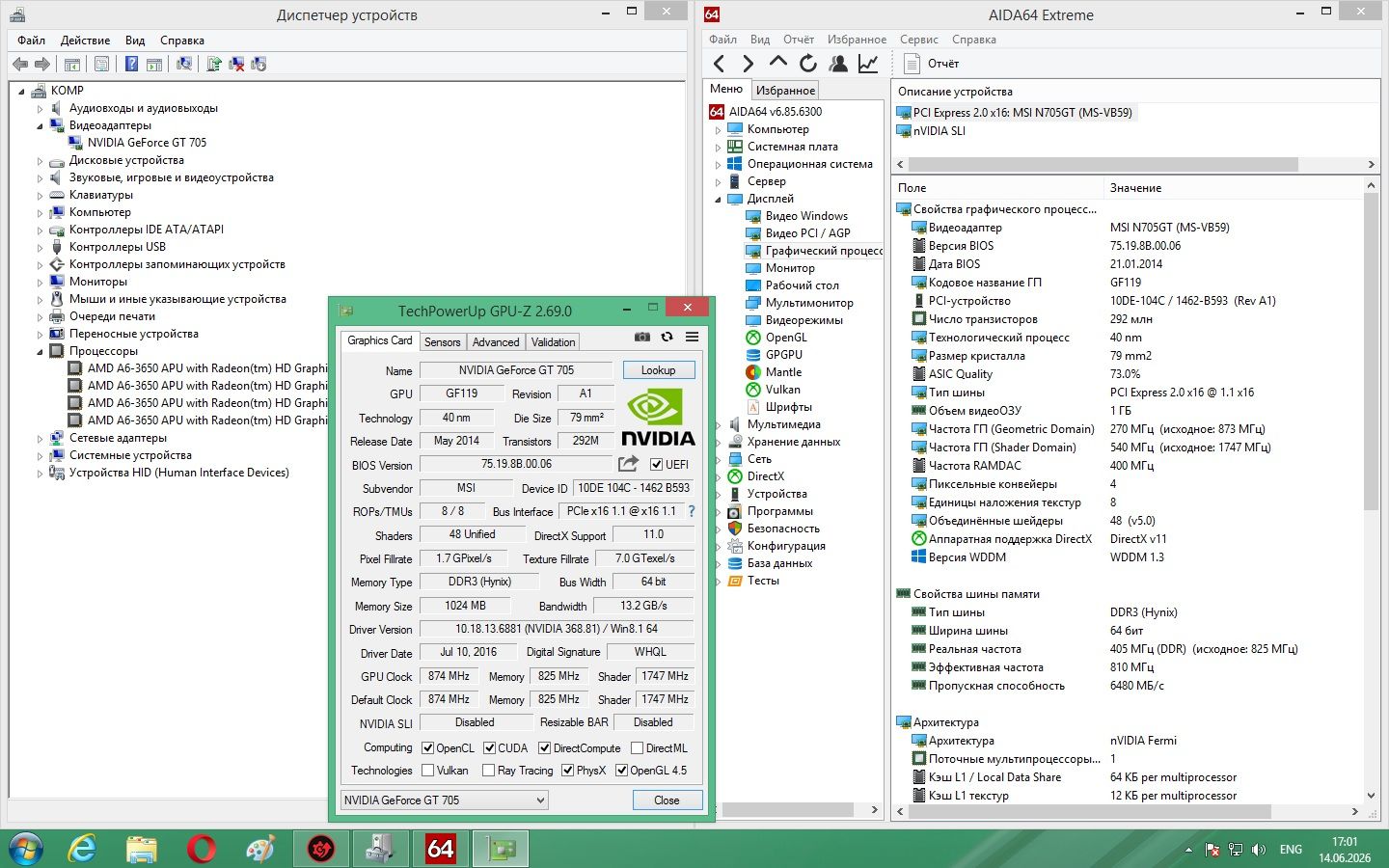Toggle the Vulkan checkbox in GPU-Z
This screenshot has height=868, width=1389.
pyautogui.click(x=428, y=770)
